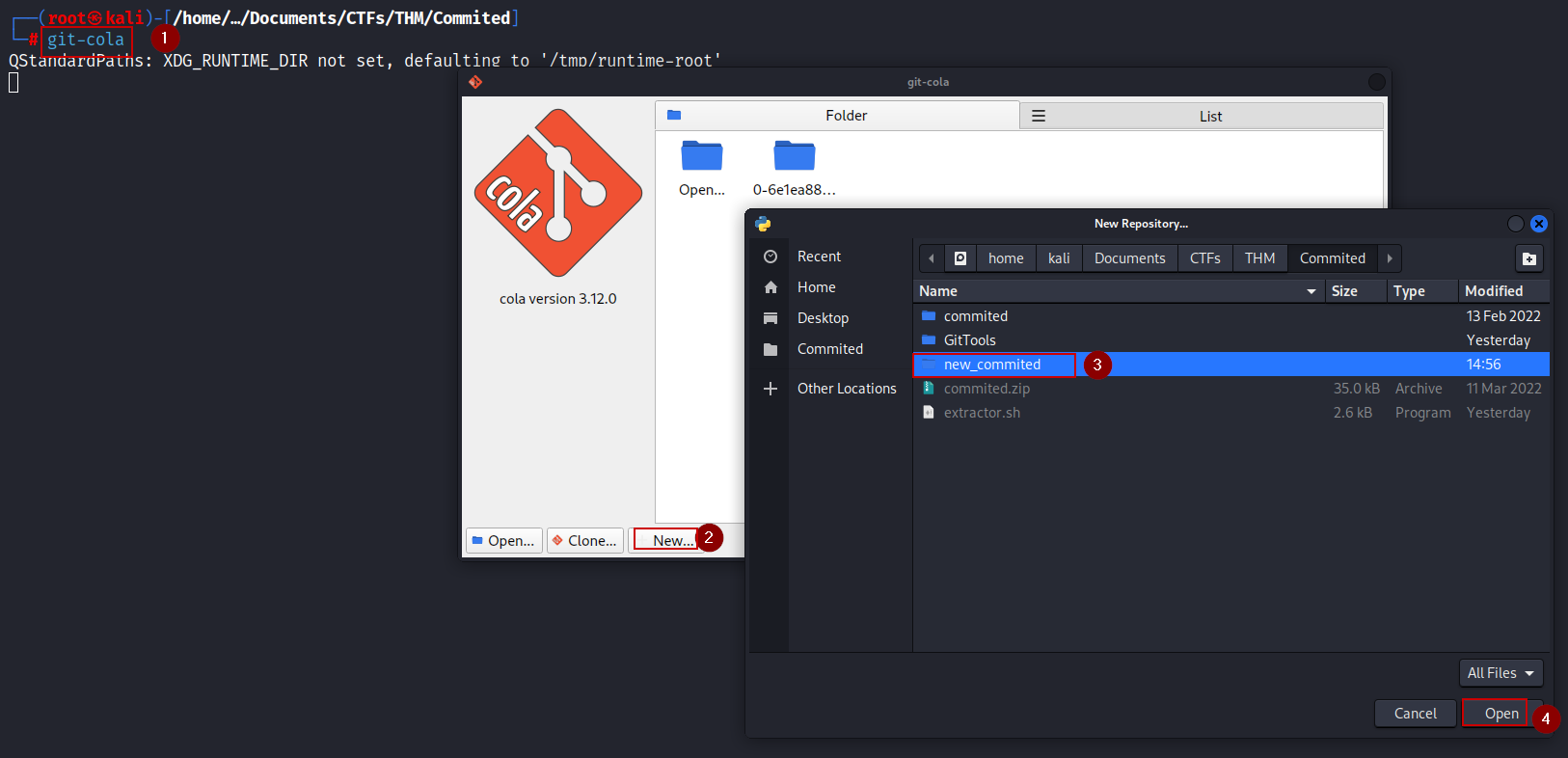1568x758 pixels.
Task: Go to Home in the sidebar
Action: tap(816, 287)
